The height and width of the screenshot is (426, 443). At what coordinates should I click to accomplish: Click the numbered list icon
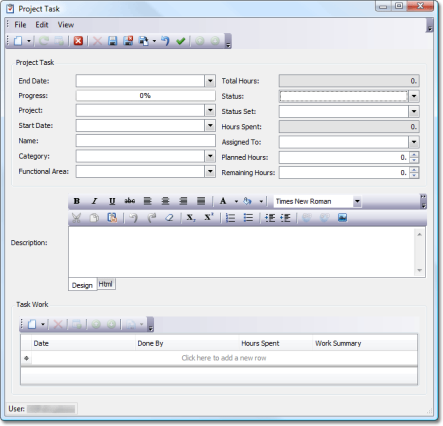click(x=230, y=218)
